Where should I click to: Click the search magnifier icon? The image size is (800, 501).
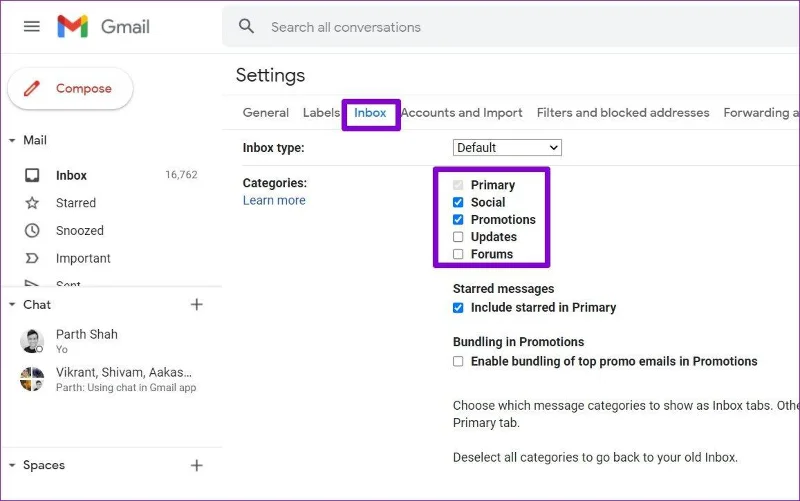[246, 27]
